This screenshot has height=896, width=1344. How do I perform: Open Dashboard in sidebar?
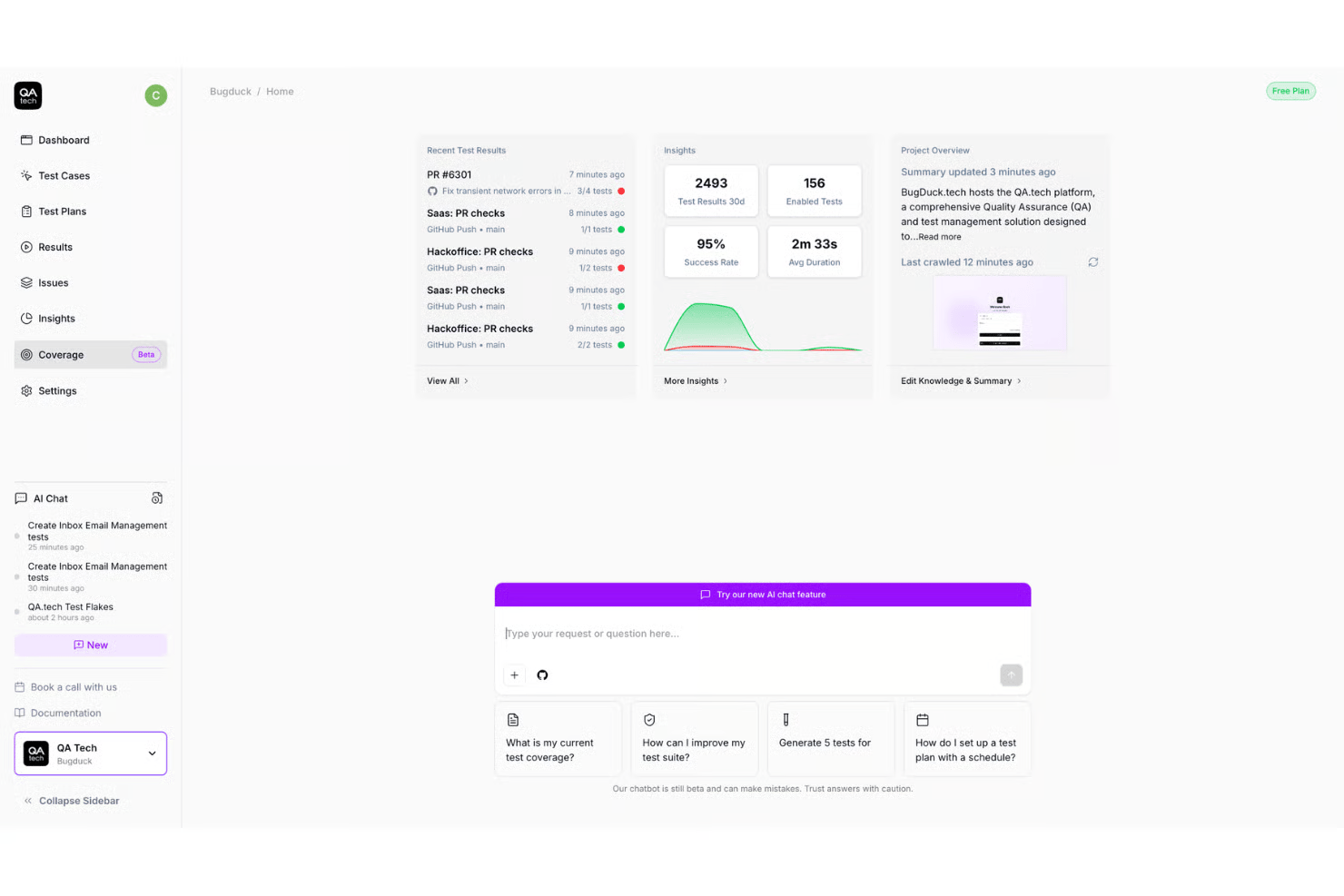pyautogui.click(x=91, y=140)
